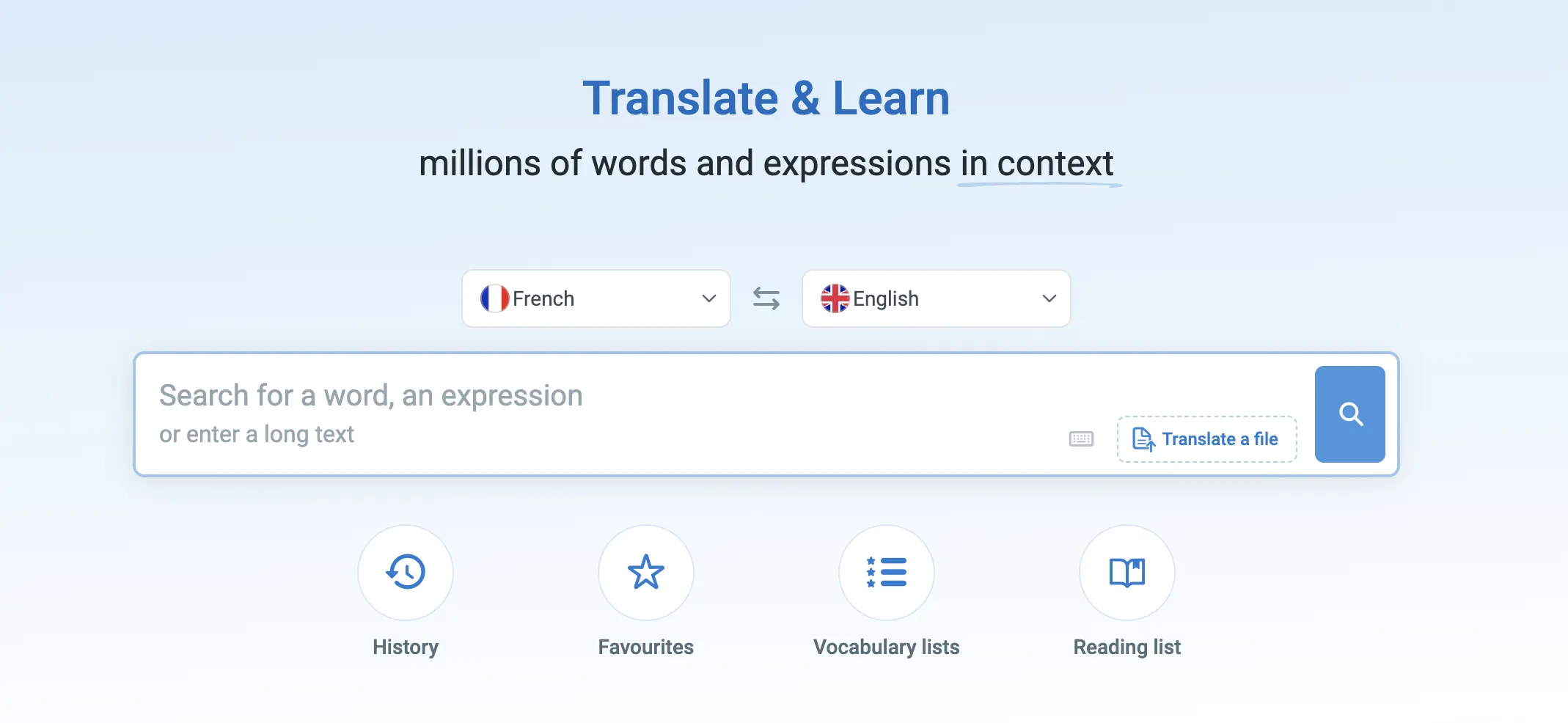Click the Favourites text label

pyautogui.click(x=646, y=647)
